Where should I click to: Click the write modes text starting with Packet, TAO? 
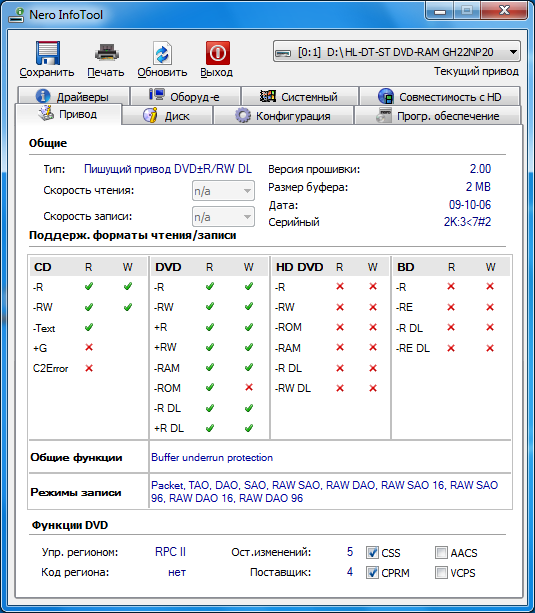(325, 491)
